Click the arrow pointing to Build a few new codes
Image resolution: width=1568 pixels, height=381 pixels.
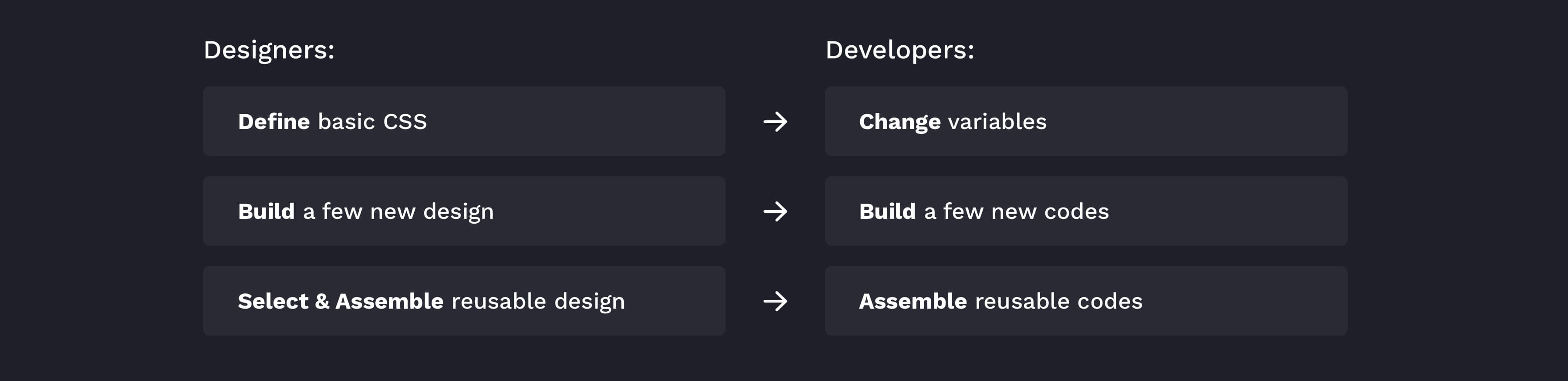pos(775,211)
